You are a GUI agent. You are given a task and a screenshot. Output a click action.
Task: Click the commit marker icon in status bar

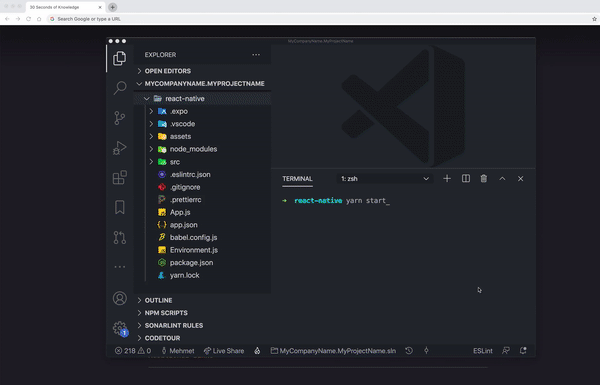426,351
